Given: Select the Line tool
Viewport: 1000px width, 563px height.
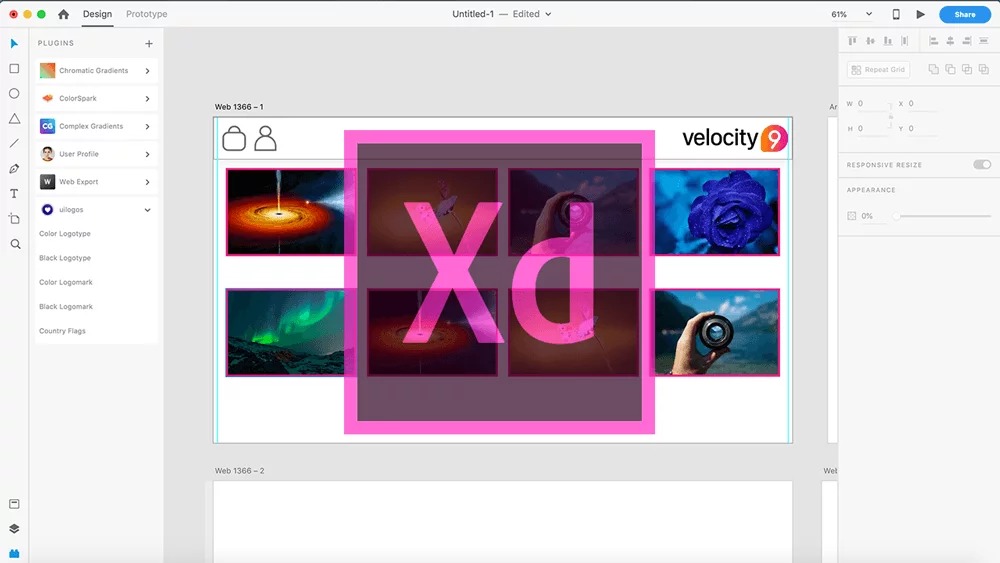Looking at the screenshot, I should (x=14, y=143).
